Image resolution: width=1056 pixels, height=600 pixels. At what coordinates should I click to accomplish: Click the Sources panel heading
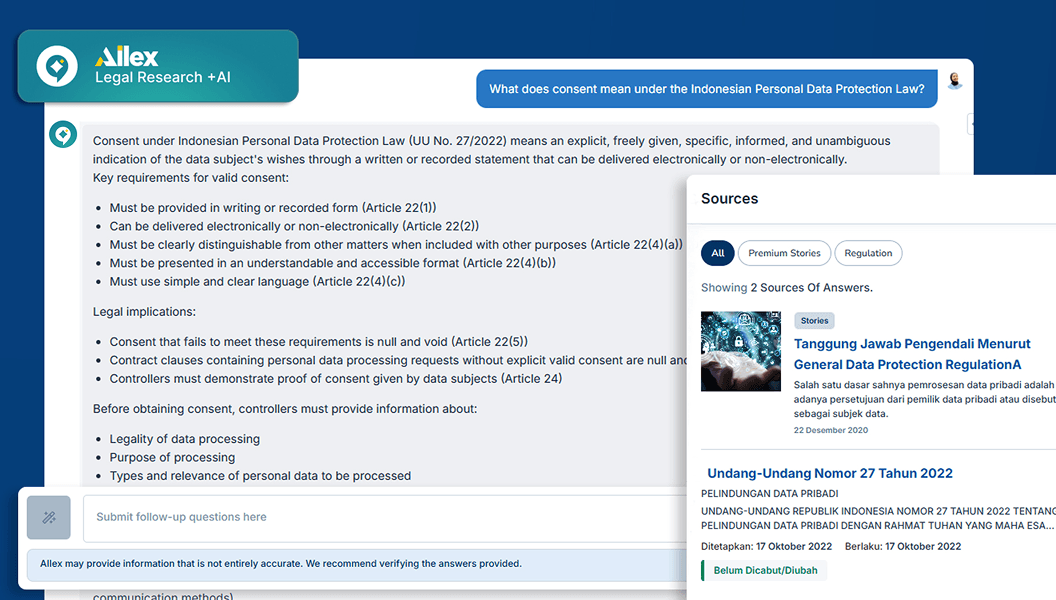(x=729, y=199)
